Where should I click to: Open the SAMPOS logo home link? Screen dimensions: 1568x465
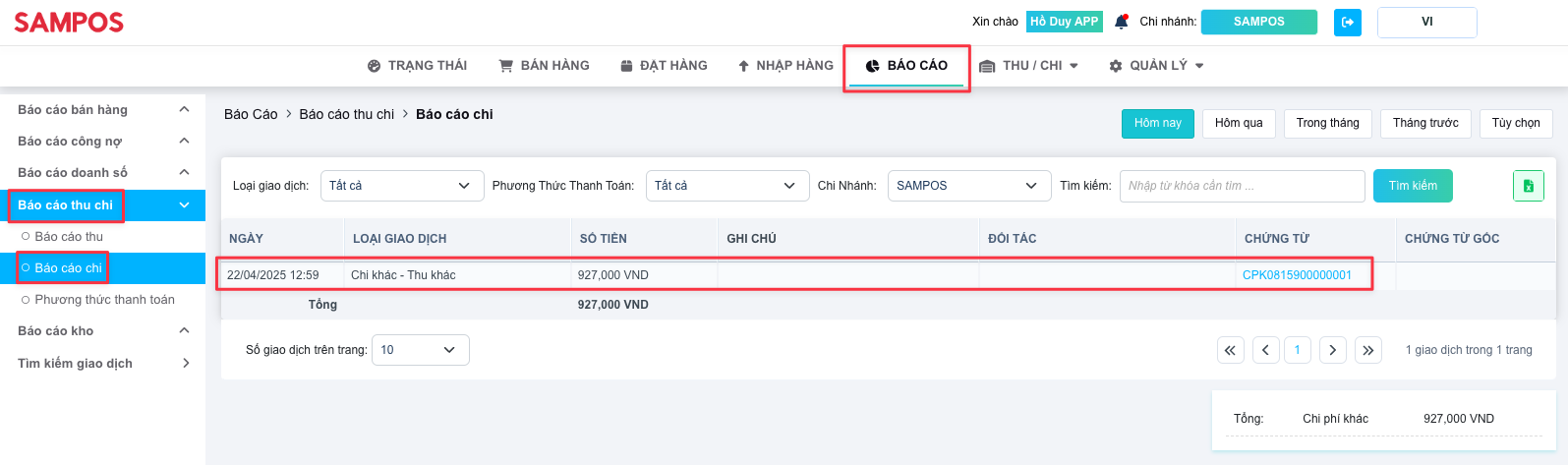[69, 22]
